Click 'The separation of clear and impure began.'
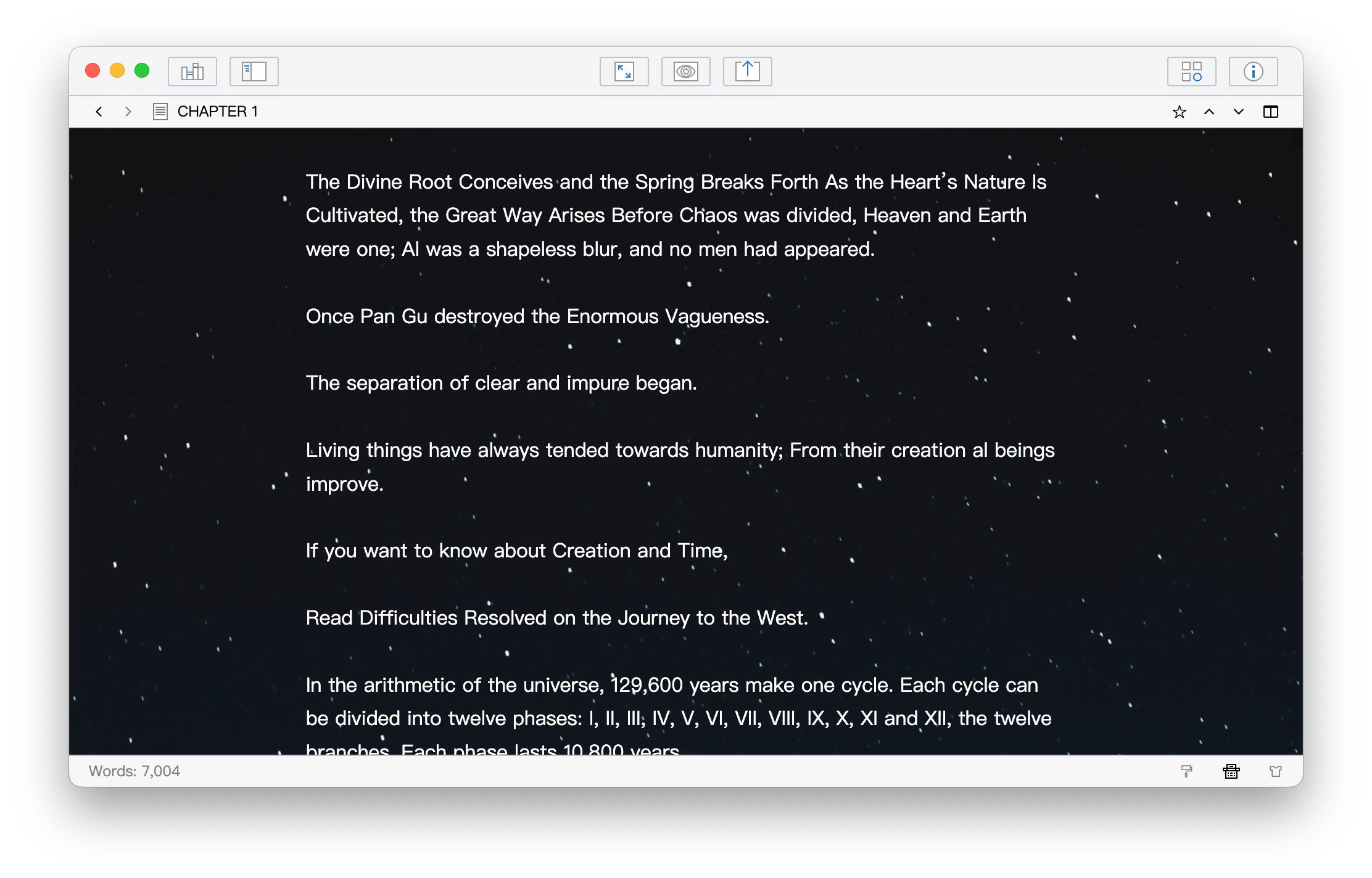The width and height of the screenshot is (1372, 878). coord(501,384)
